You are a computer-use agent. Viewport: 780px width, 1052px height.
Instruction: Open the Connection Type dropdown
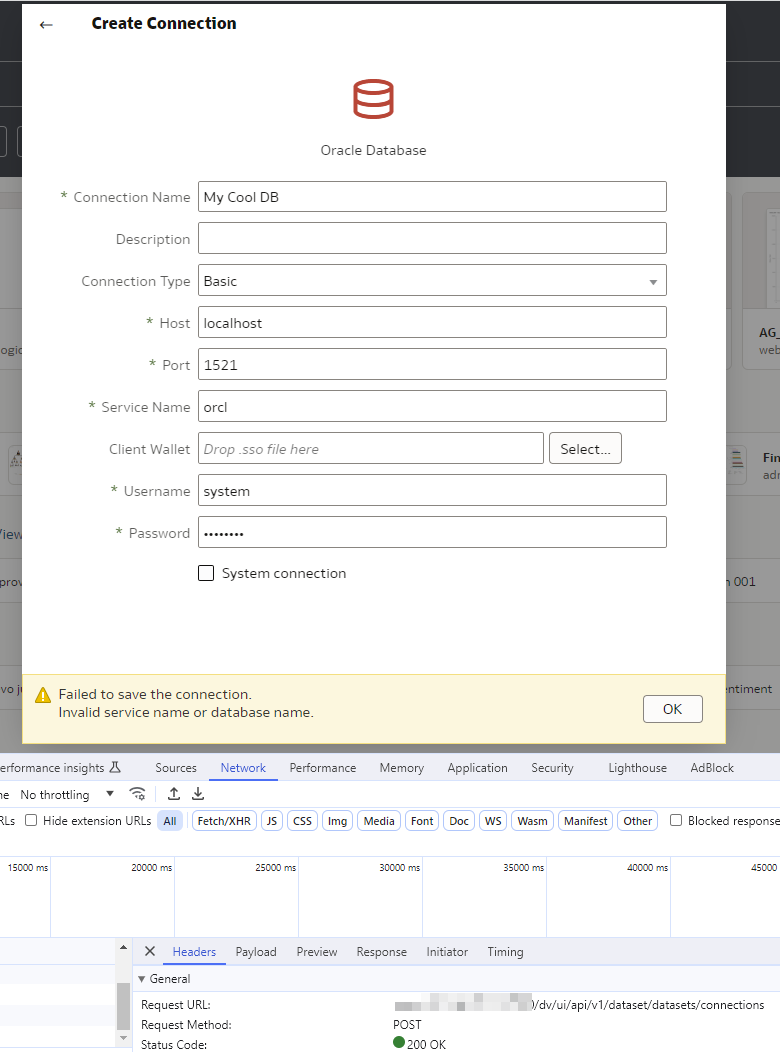[x=432, y=280]
